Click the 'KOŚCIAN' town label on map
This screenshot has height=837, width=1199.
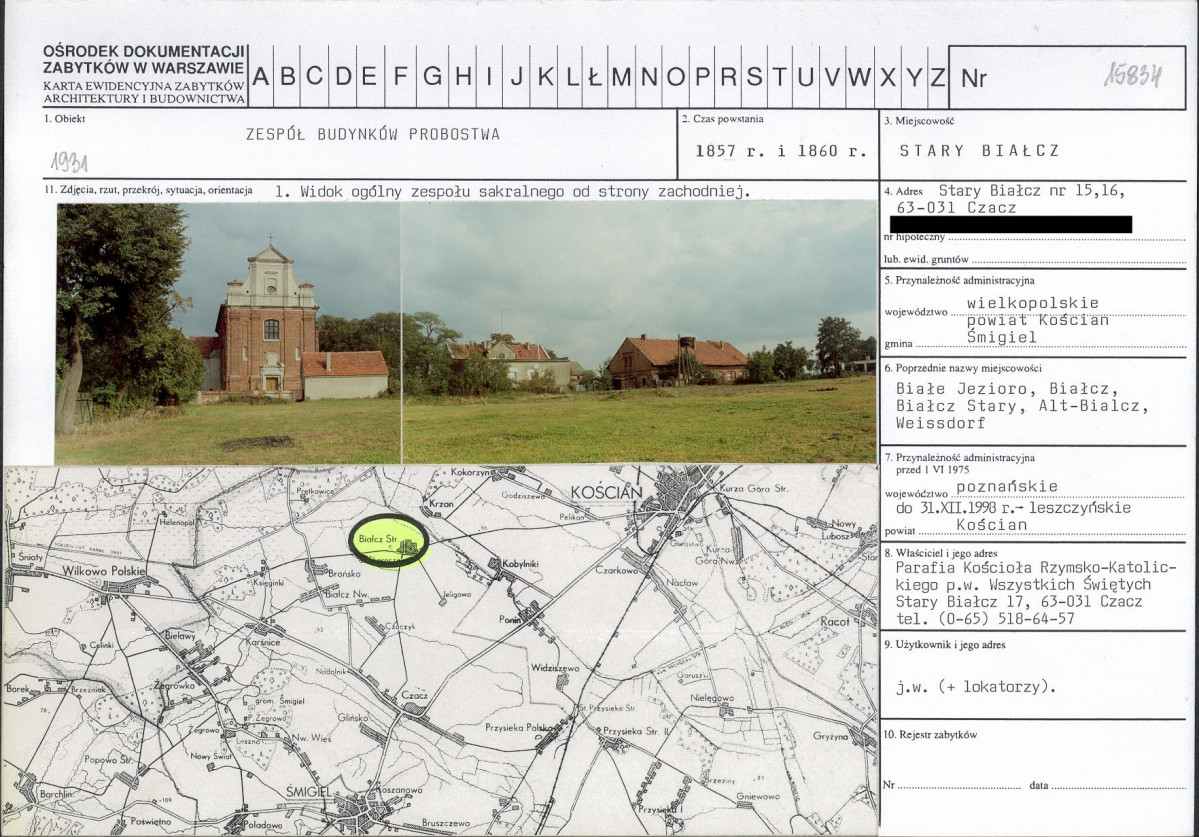pyautogui.click(x=606, y=493)
